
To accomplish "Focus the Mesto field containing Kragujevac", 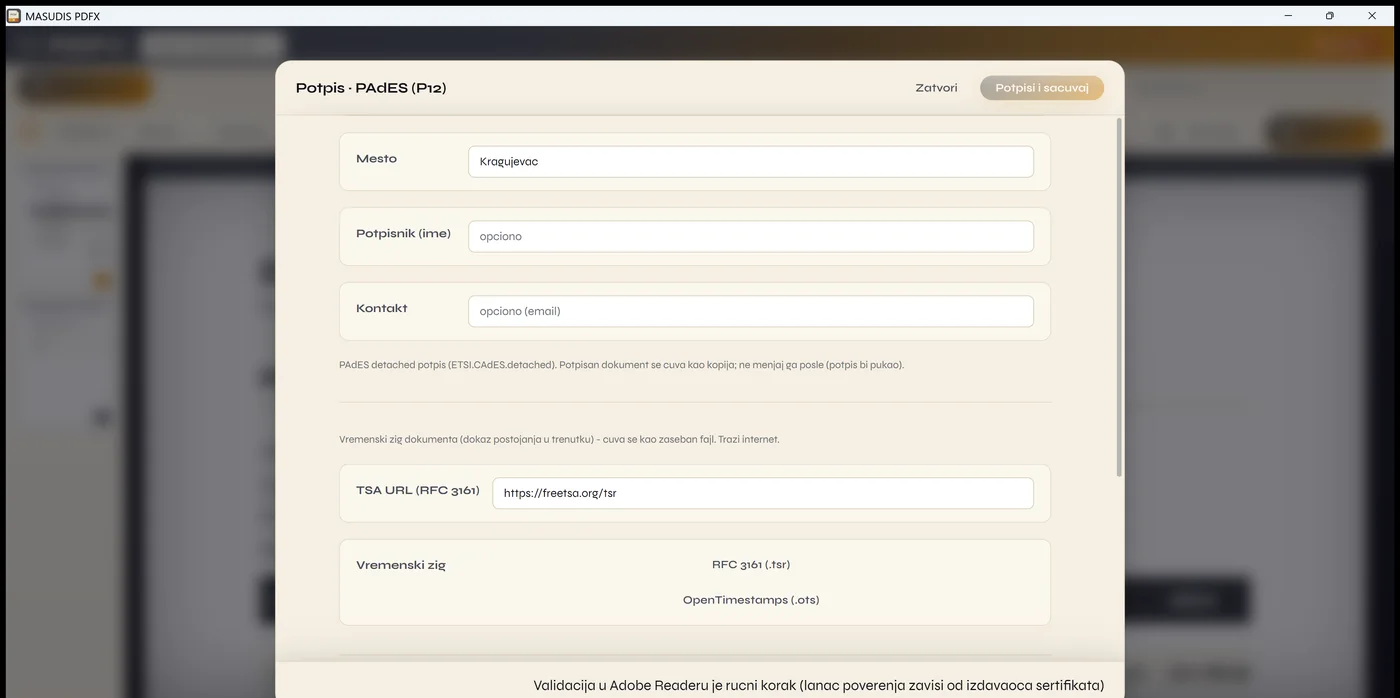I will 750,161.
